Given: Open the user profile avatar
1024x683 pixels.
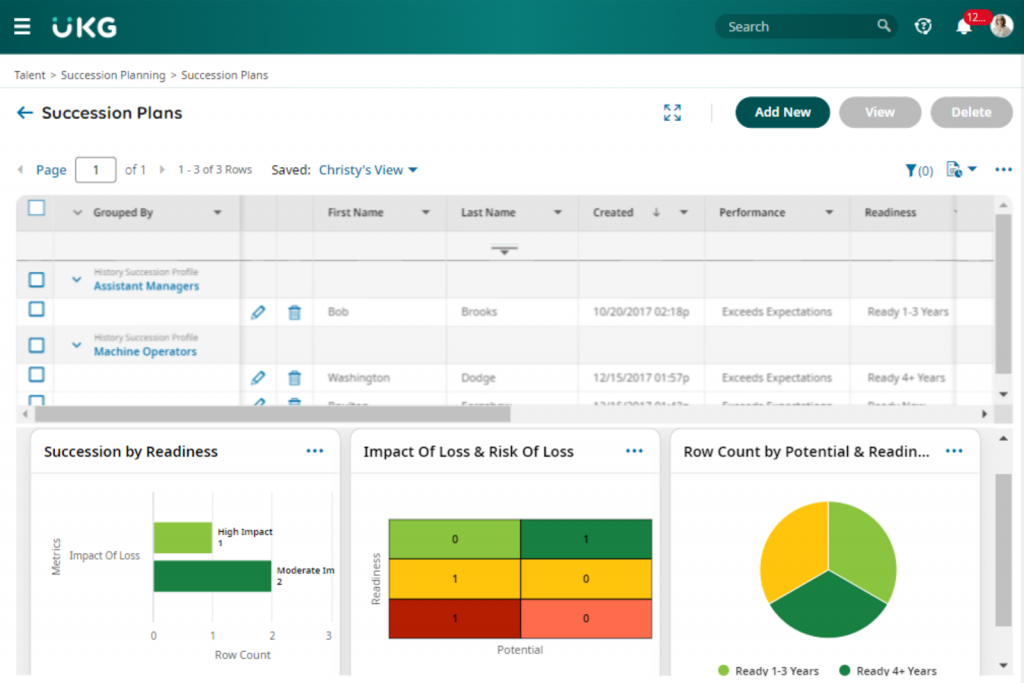Looking at the screenshot, I should tap(1002, 26).
